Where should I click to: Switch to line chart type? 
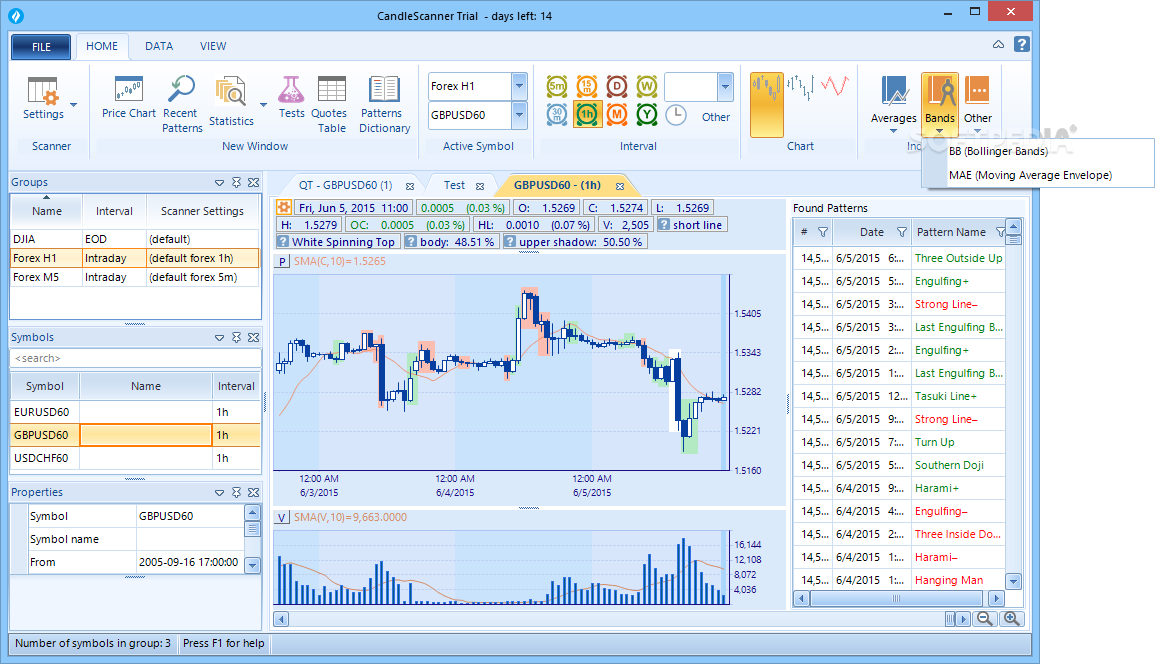pyautogui.click(x=835, y=85)
